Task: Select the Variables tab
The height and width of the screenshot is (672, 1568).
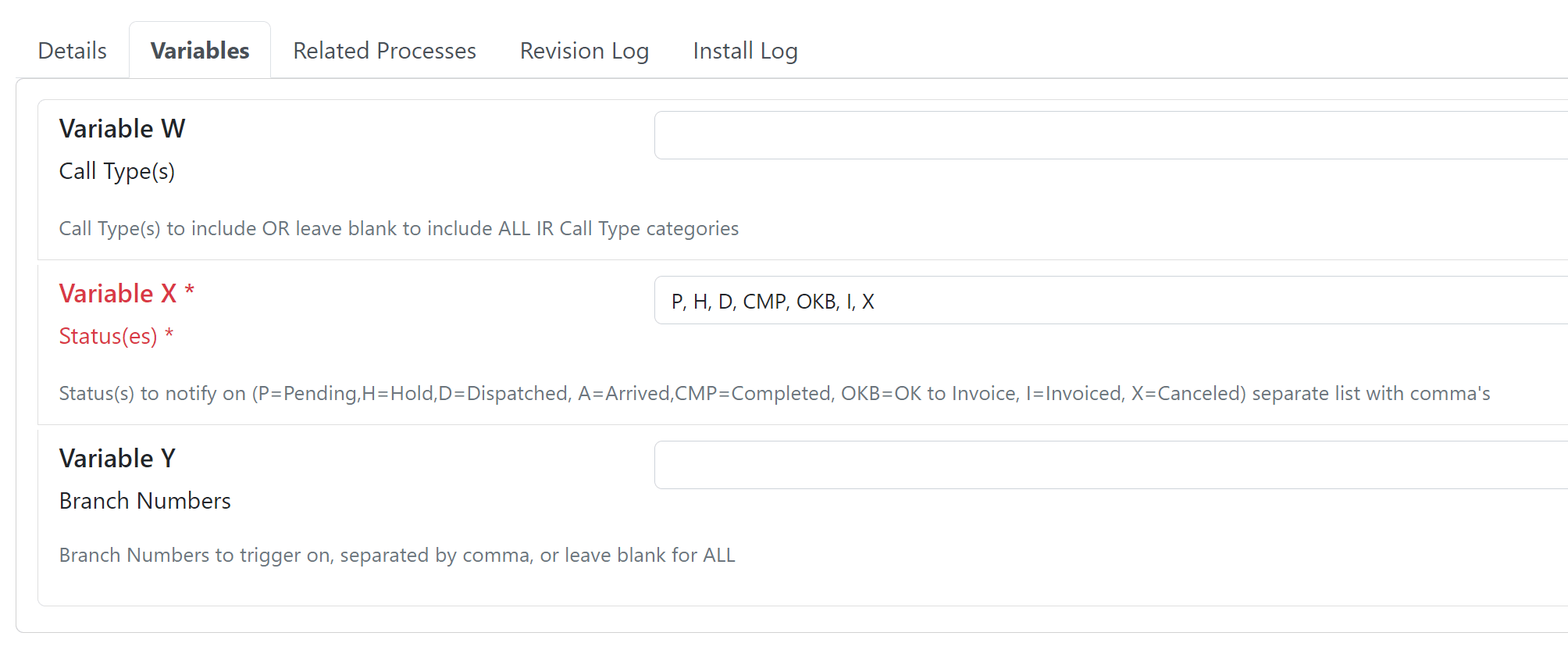Action: (199, 49)
